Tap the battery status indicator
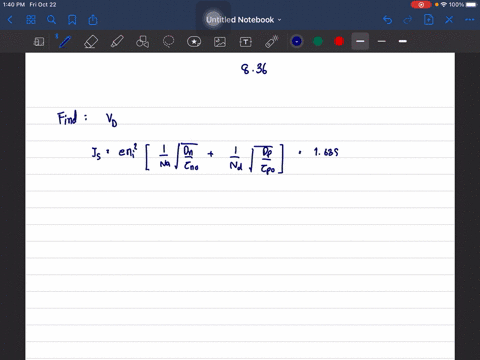 point(471,5)
